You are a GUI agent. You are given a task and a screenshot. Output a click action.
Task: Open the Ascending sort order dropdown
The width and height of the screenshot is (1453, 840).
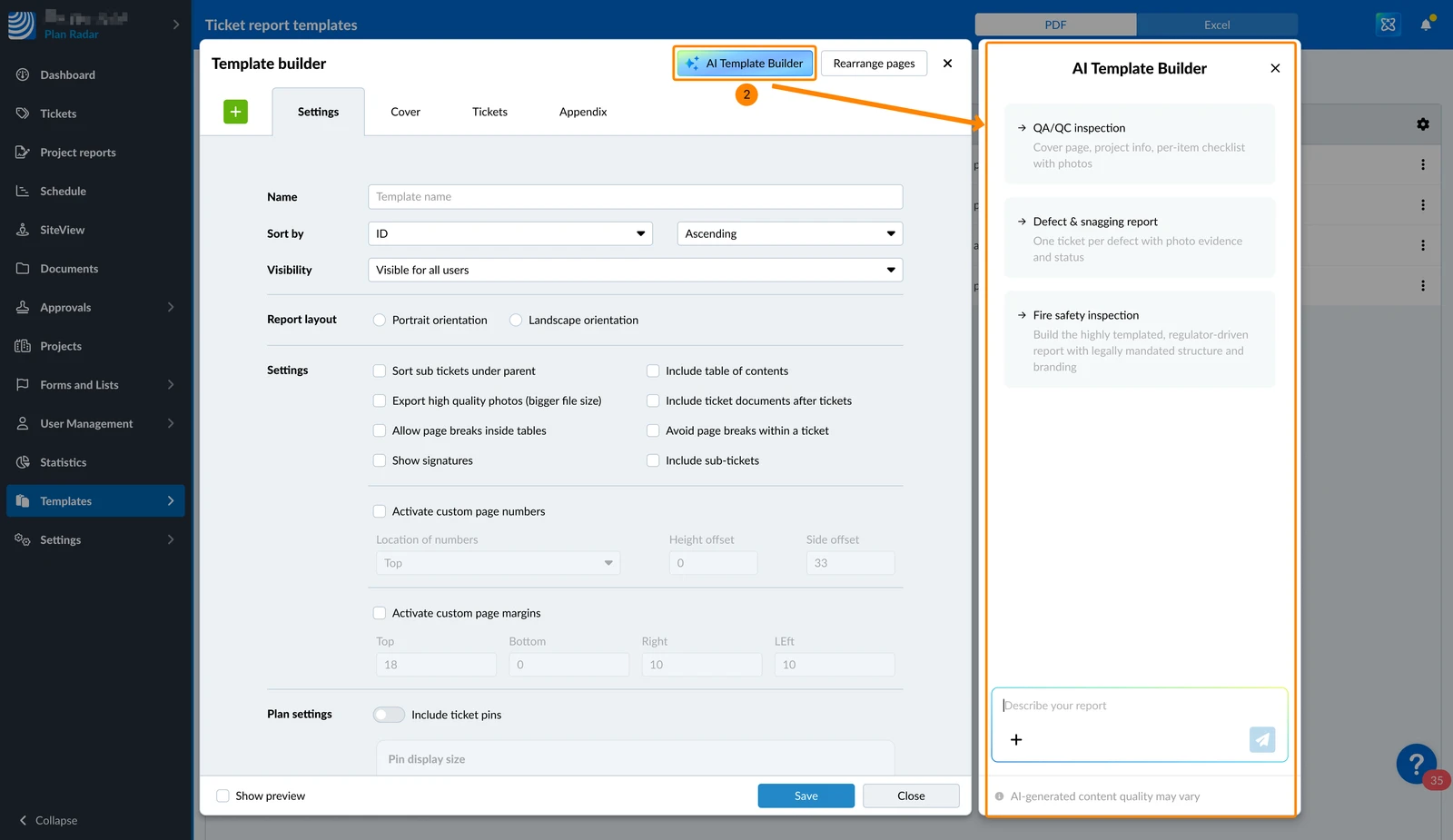click(x=790, y=233)
